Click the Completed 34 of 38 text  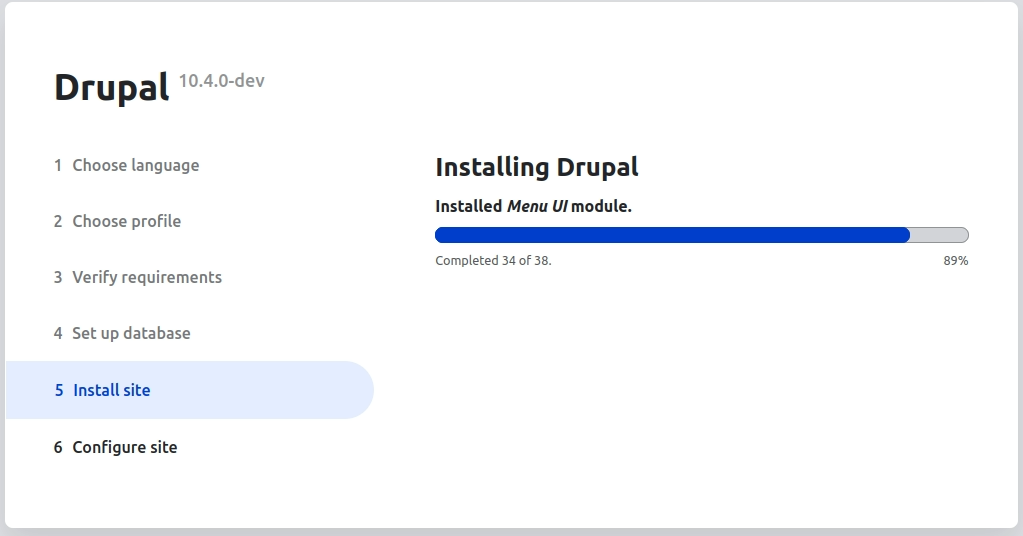coord(493,261)
